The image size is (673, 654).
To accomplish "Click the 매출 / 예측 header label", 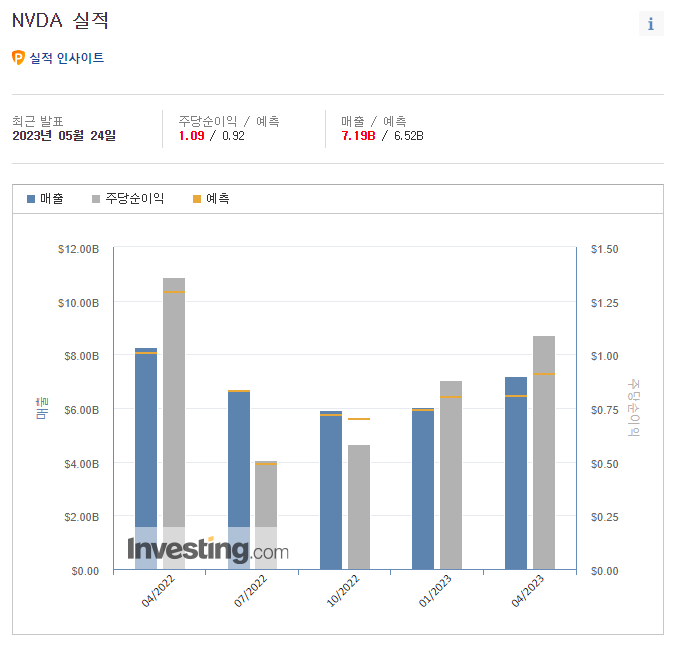I will (x=374, y=121).
